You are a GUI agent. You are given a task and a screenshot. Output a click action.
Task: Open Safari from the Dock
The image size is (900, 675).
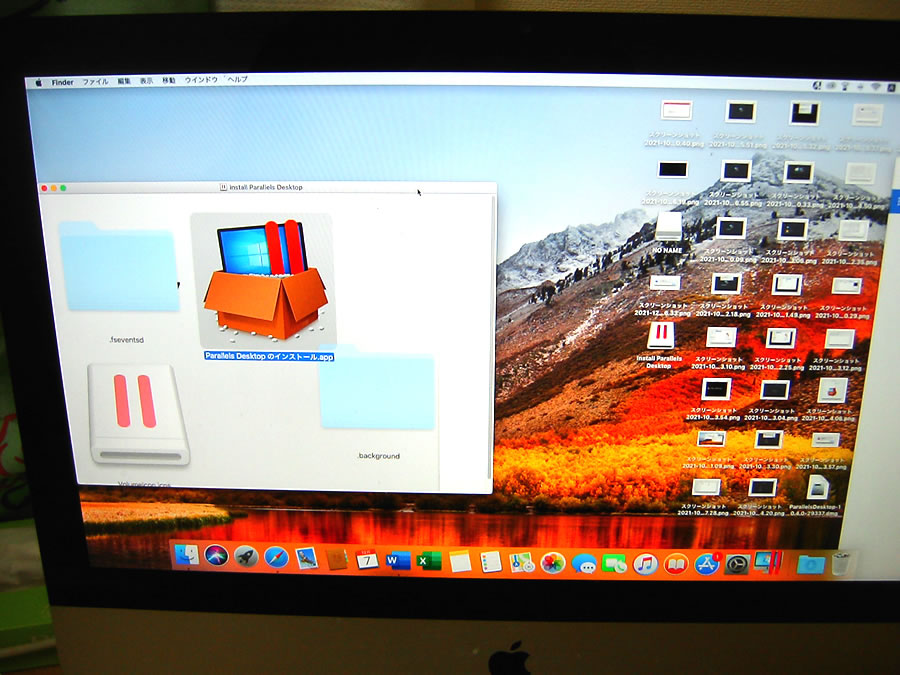pos(276,557)
